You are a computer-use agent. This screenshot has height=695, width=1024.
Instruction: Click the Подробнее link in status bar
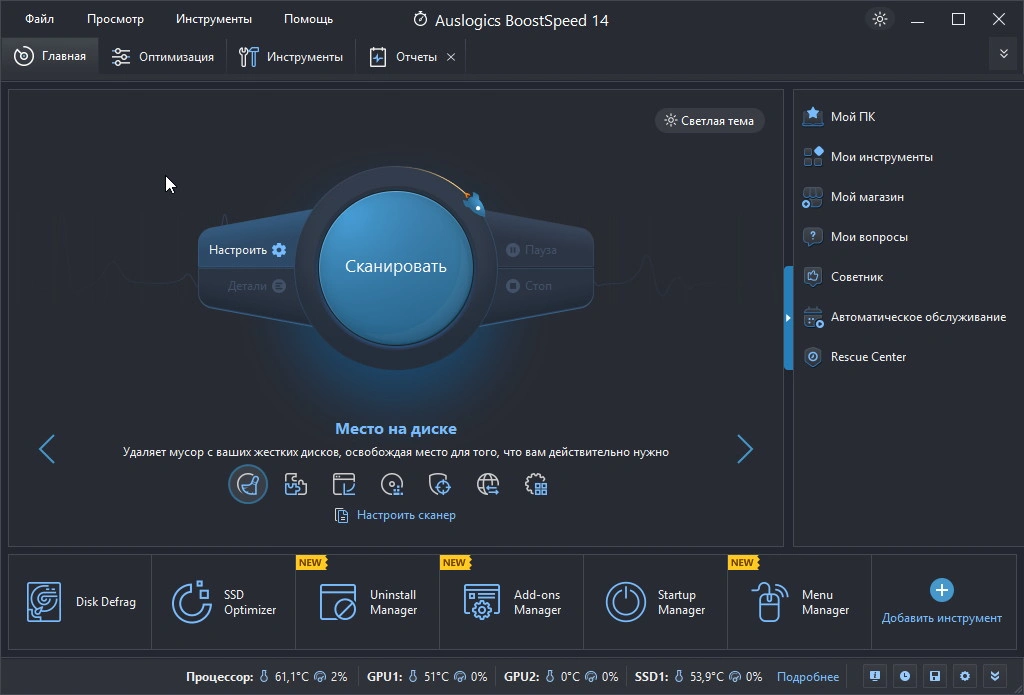[x=808, y=677]
